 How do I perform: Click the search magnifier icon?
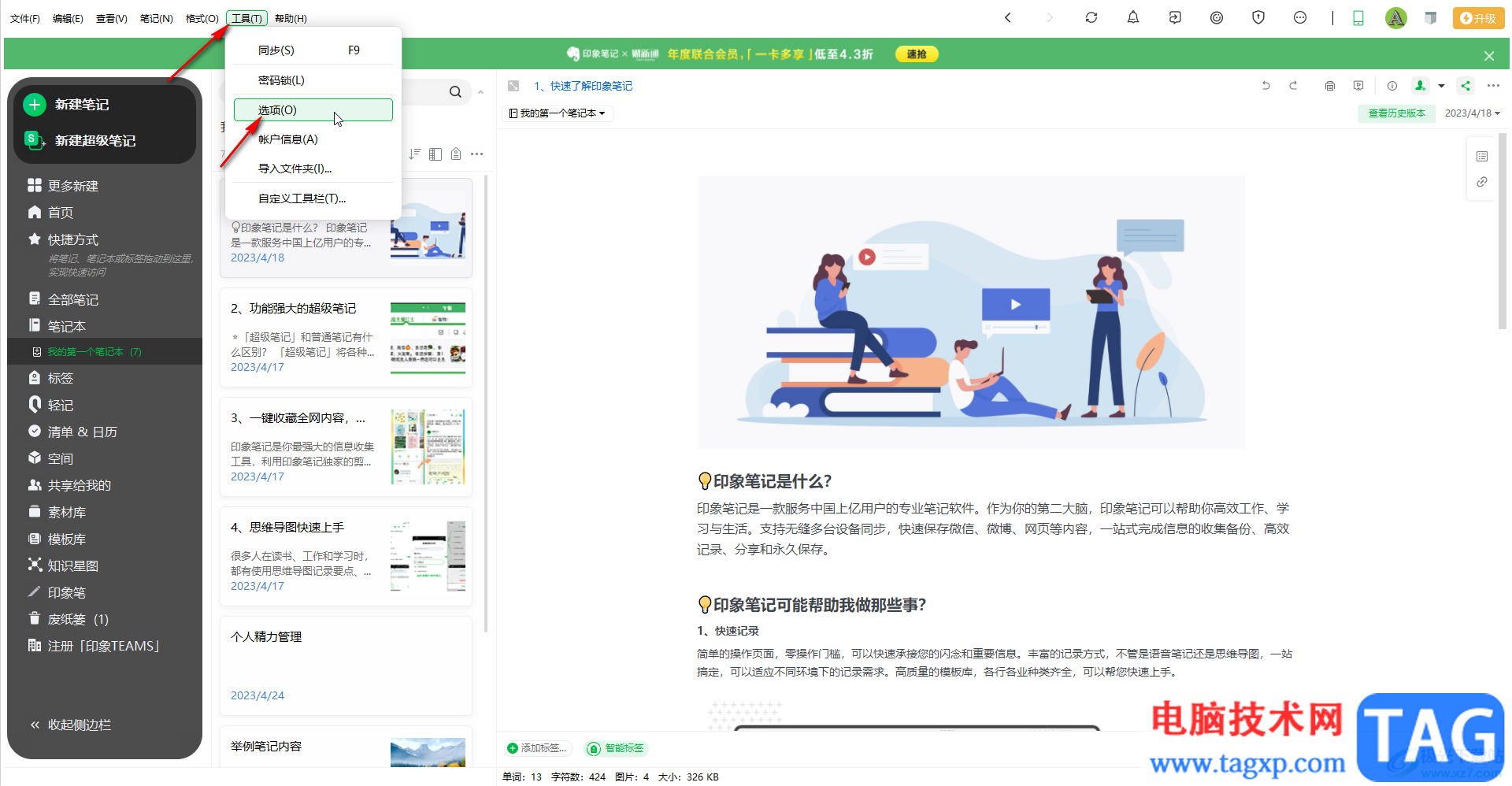coord(455,92)
